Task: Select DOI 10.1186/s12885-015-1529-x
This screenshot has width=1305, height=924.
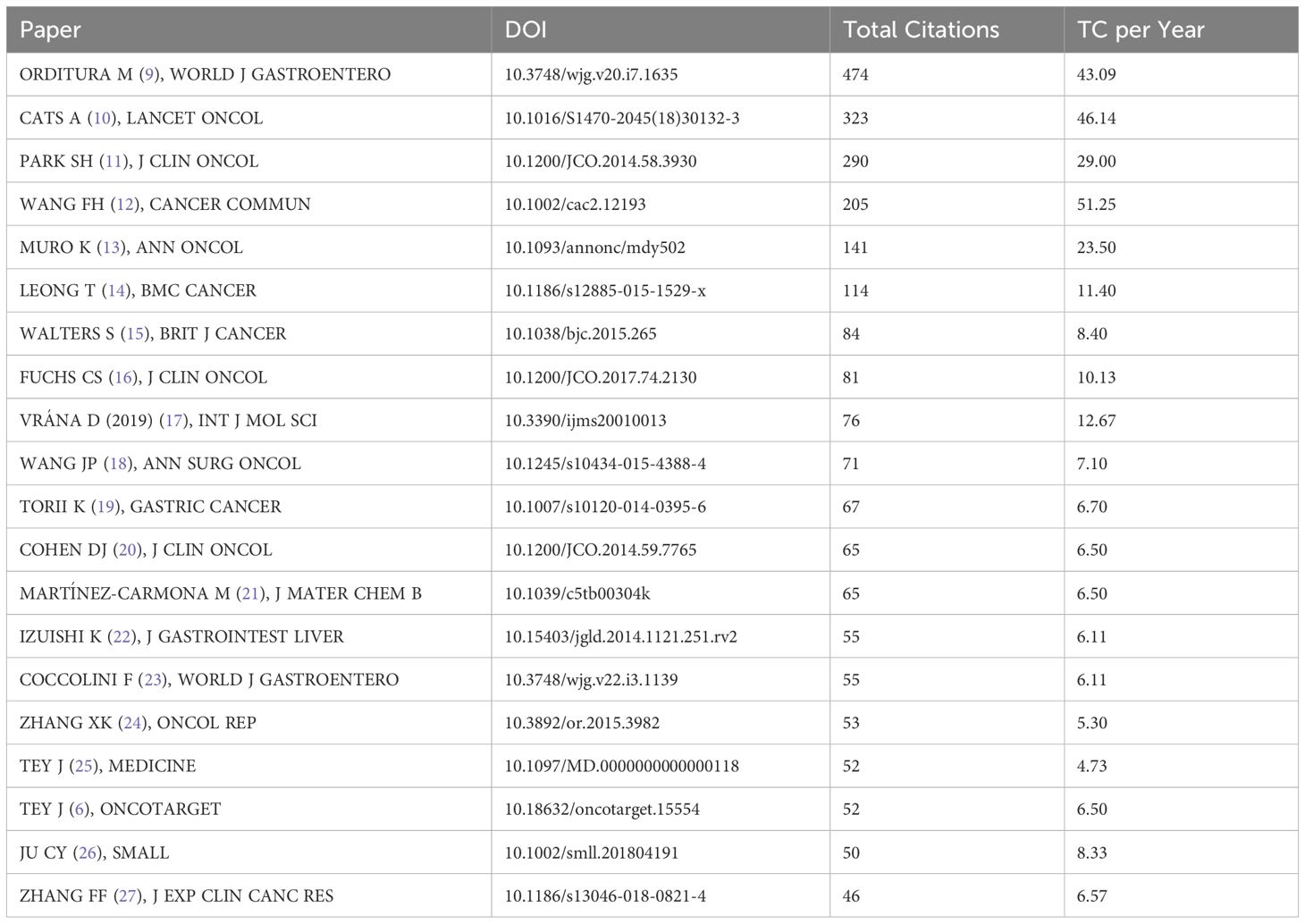Action: click(605, 290)
